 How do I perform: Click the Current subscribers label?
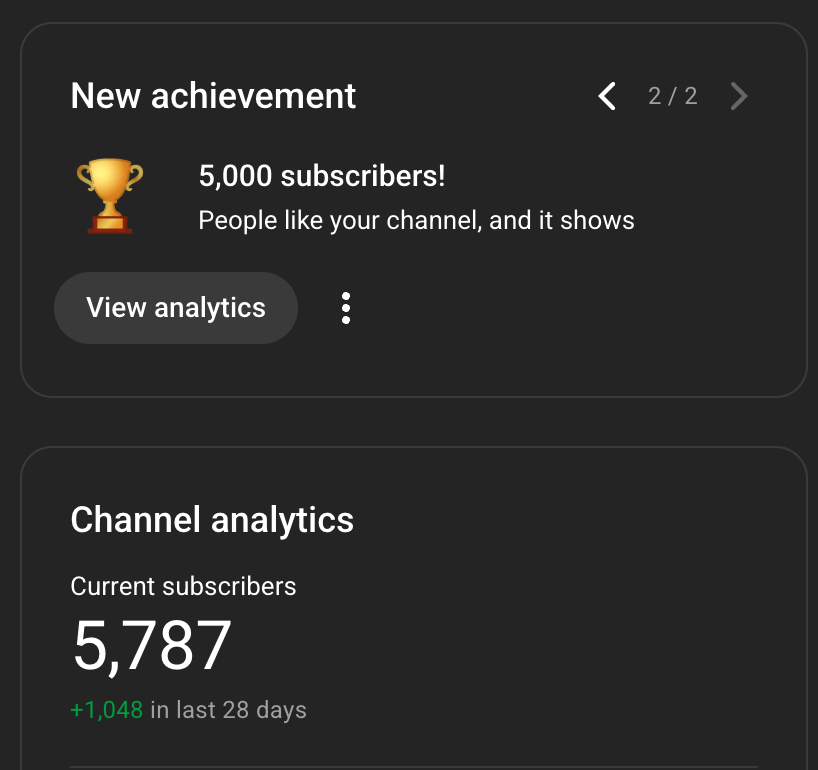[183, 586]
